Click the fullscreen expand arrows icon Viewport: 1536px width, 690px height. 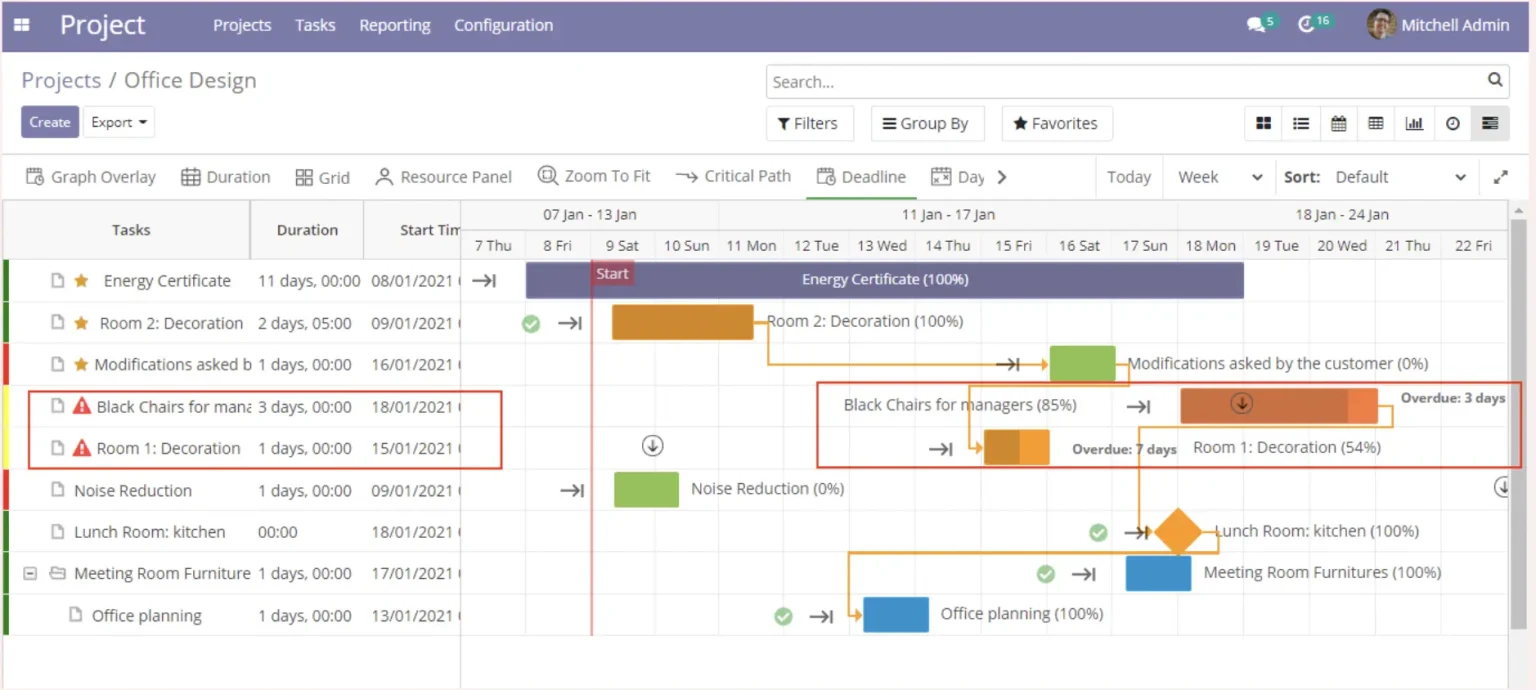[1500, 177]
